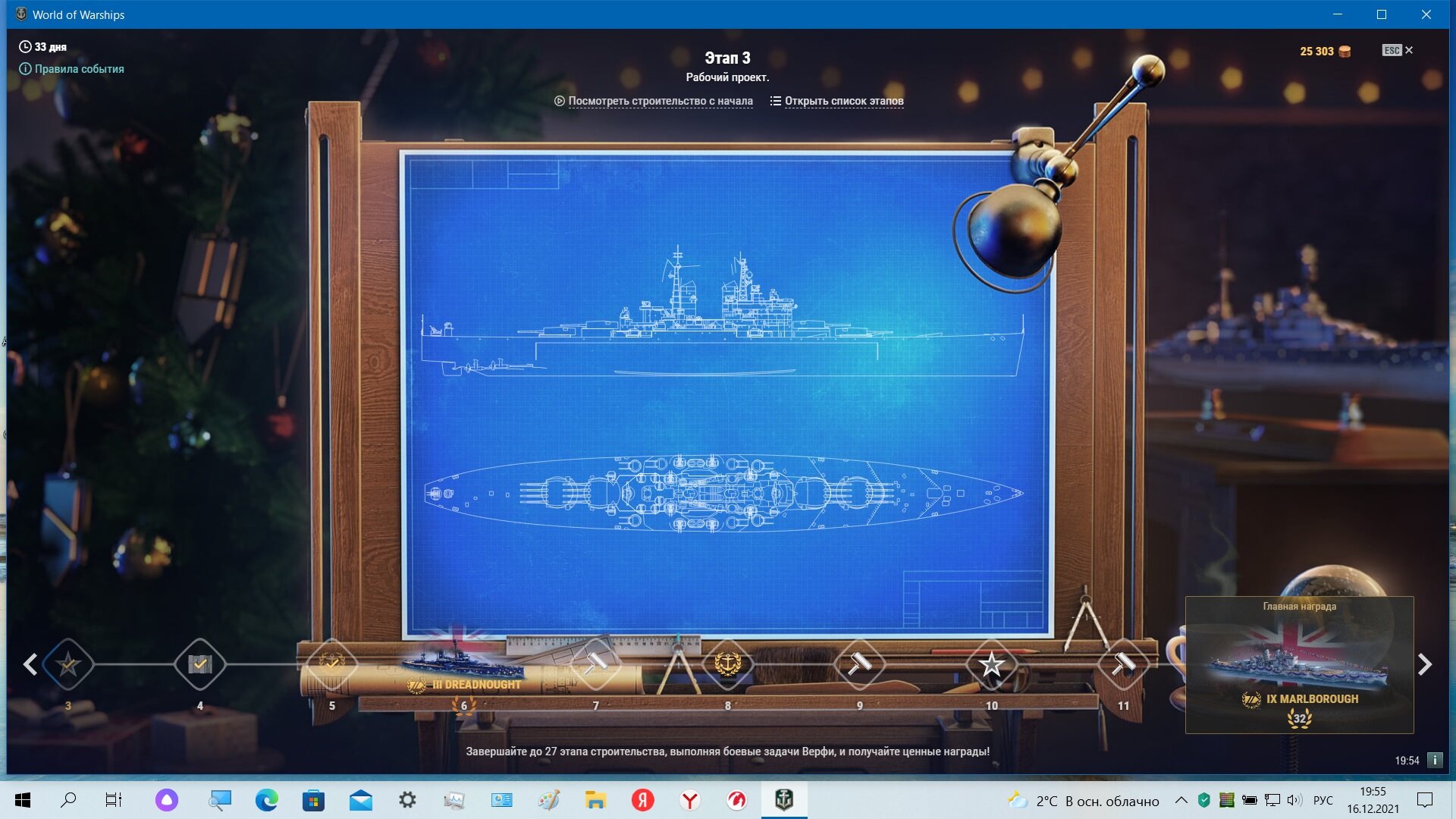Open the event rules link
The height and width of the screenshot is (819, 1456).
tap(71, 69)
